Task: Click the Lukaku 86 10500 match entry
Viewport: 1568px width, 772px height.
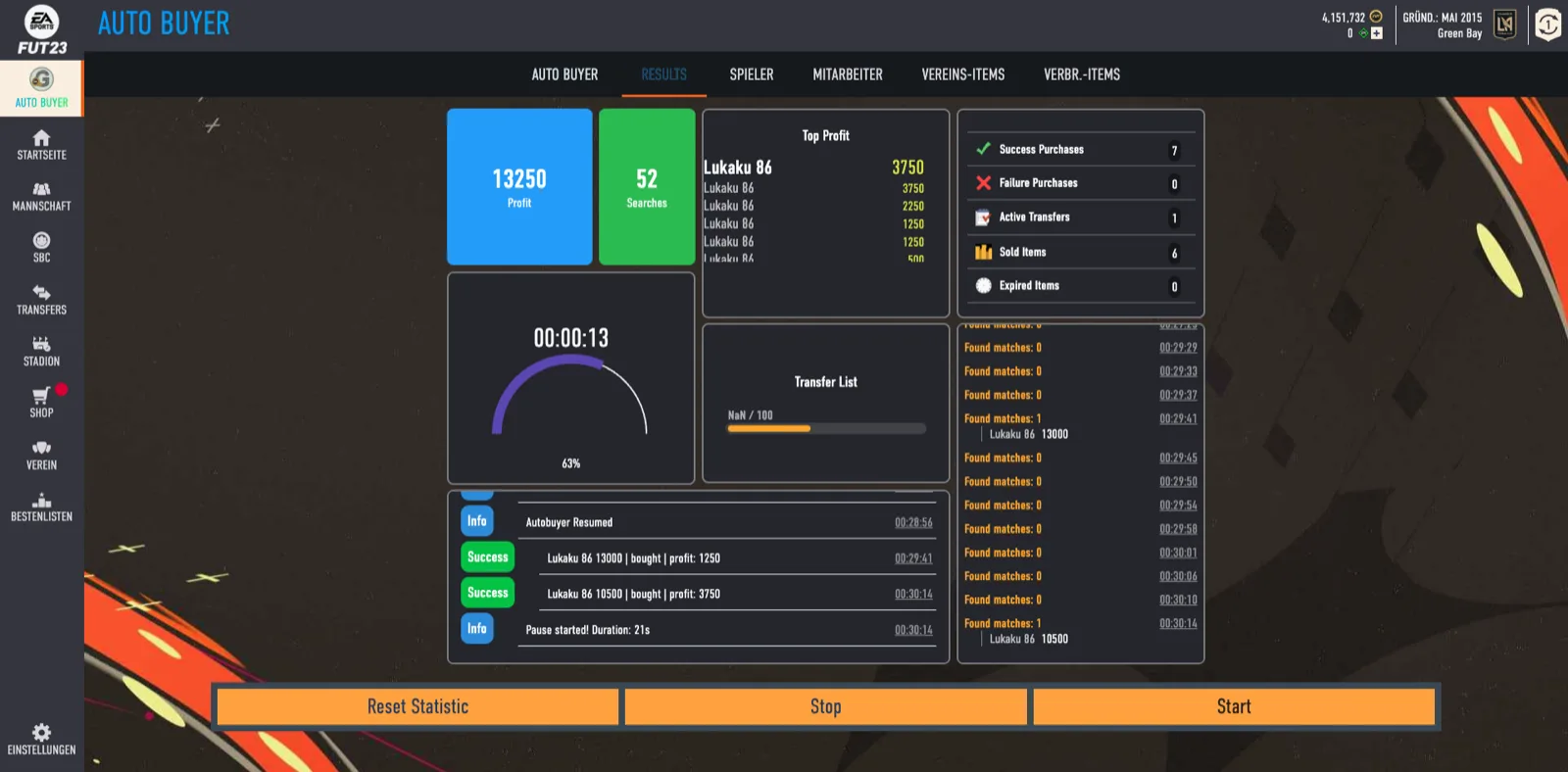Action: point(1029,639)
